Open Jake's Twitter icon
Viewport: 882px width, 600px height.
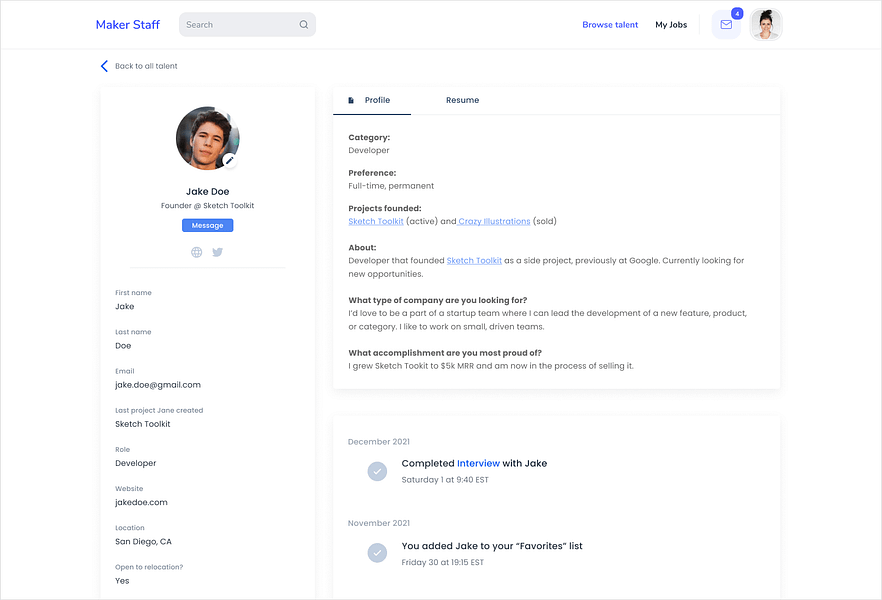[x=218, y=252]
